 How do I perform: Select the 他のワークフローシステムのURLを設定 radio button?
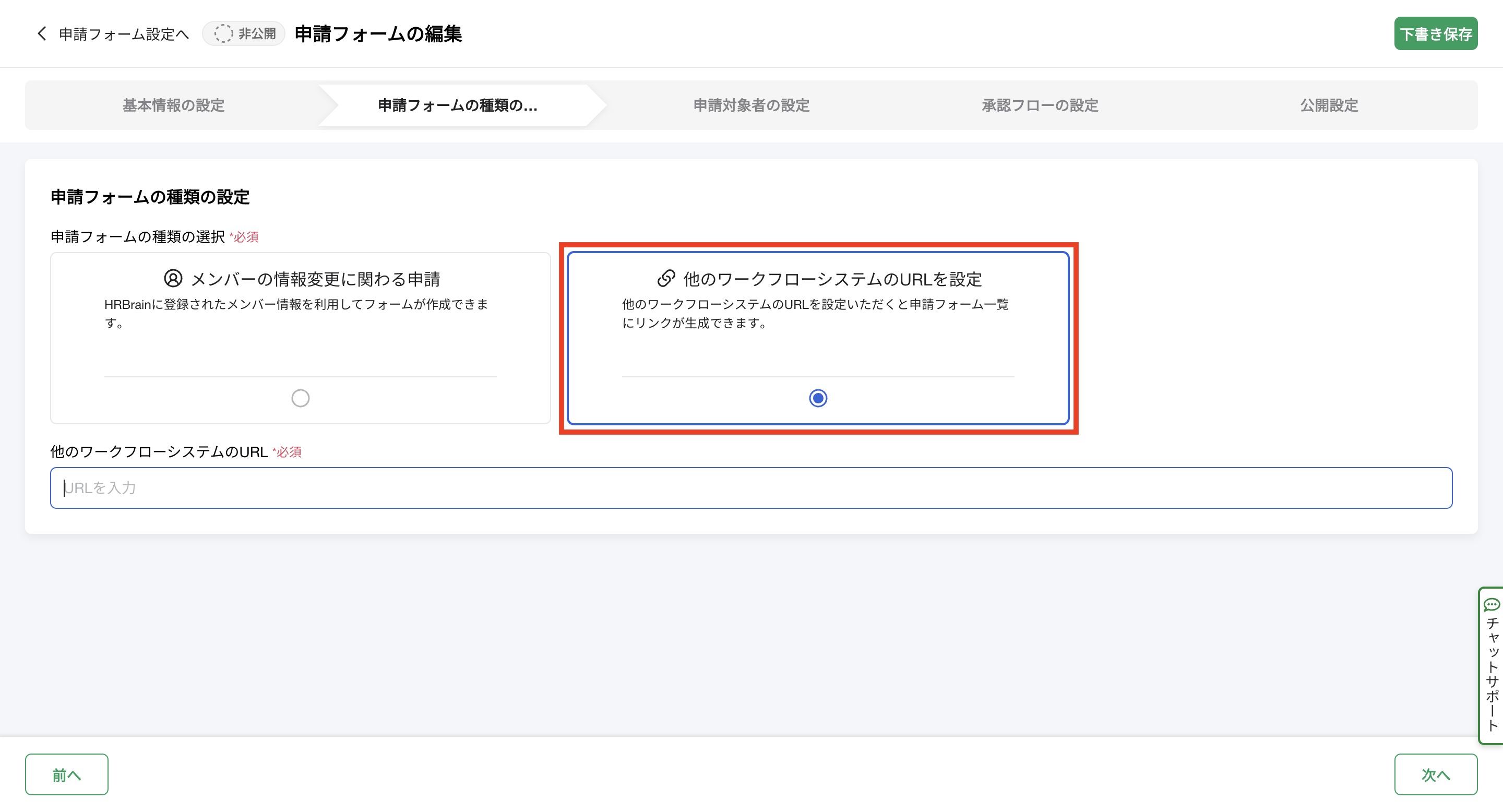818,398
